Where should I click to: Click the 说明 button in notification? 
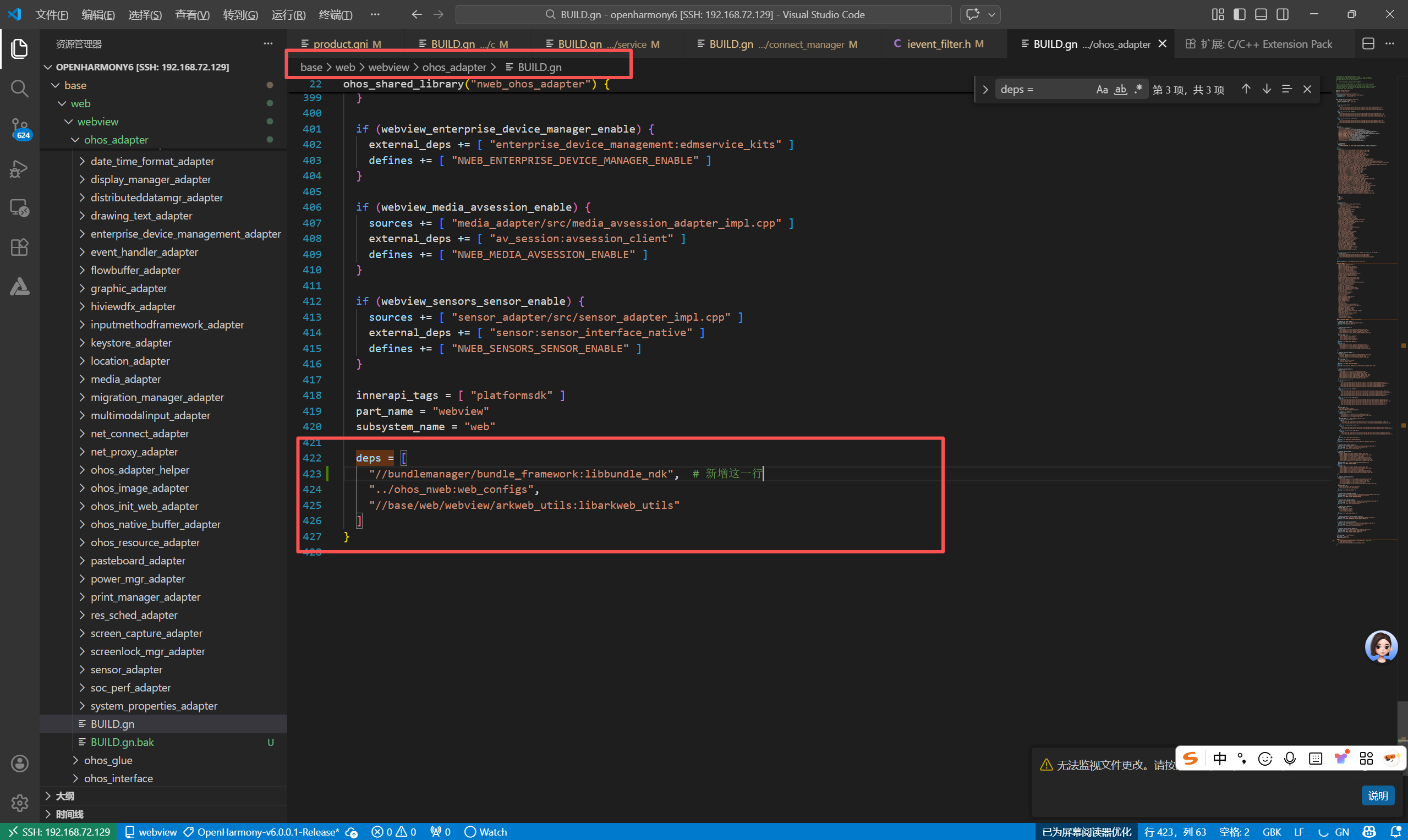point(1377,795)
